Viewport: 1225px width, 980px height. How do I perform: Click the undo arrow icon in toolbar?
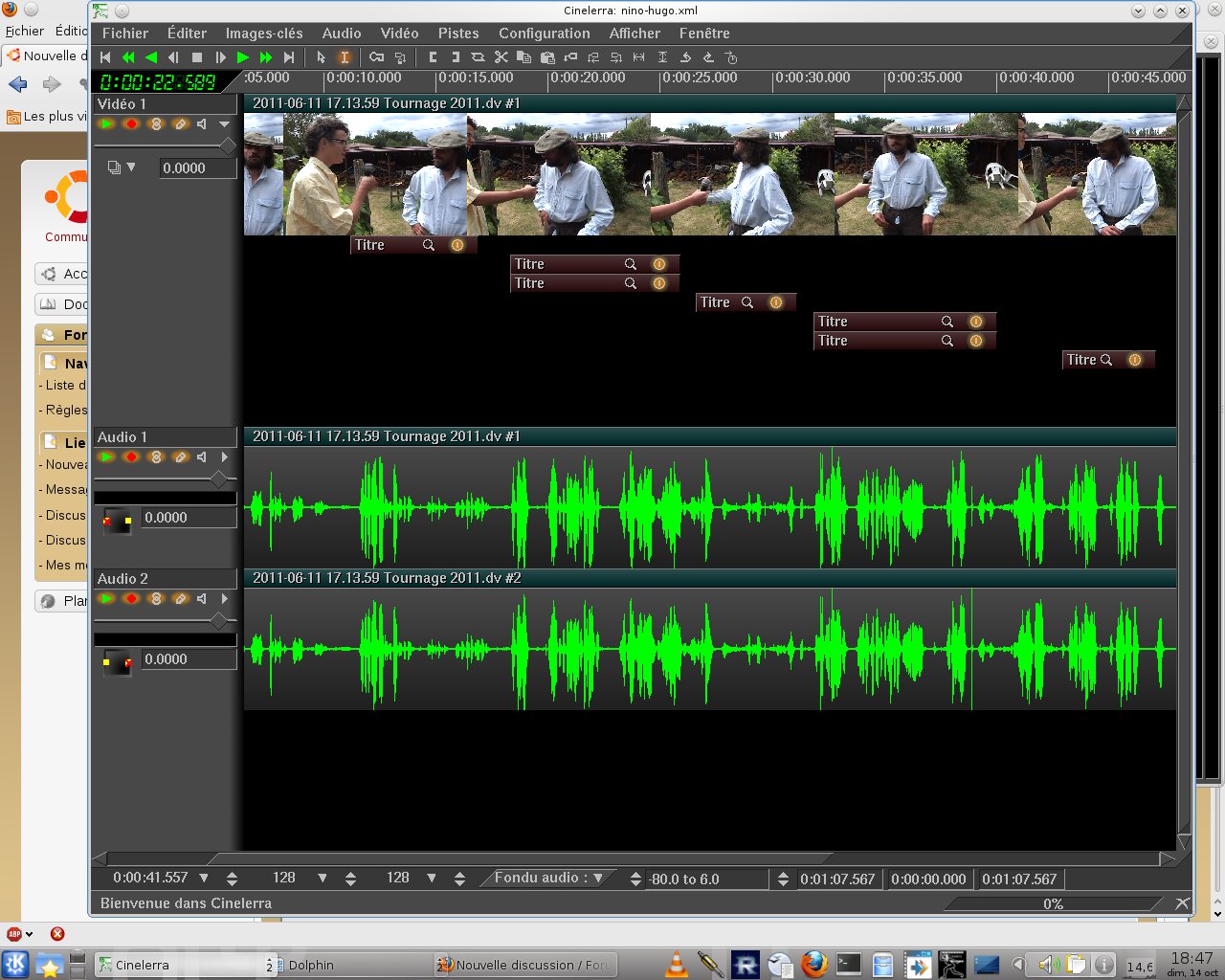click(x=685, y=57)
